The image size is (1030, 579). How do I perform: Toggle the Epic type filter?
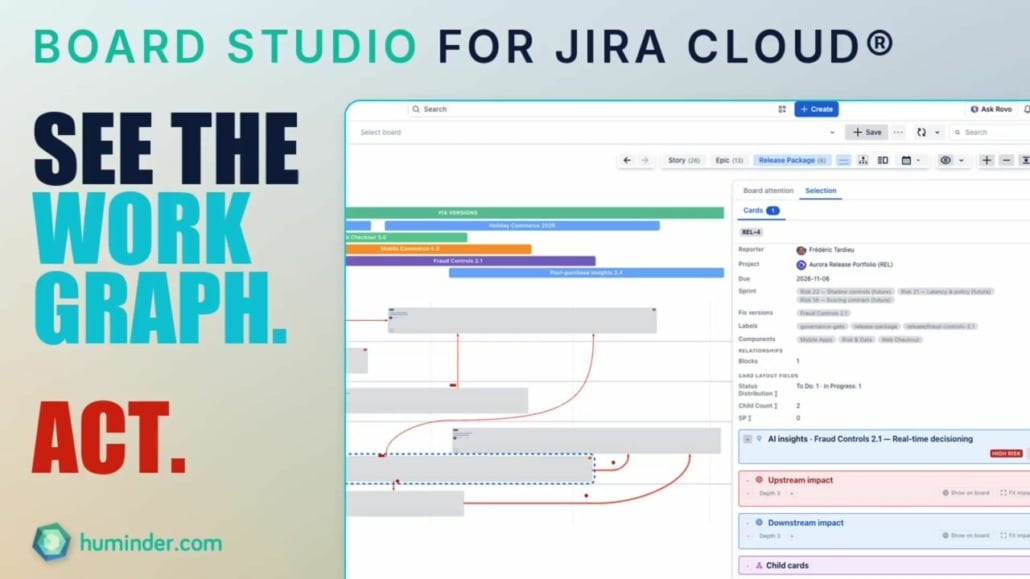point(728,160)
